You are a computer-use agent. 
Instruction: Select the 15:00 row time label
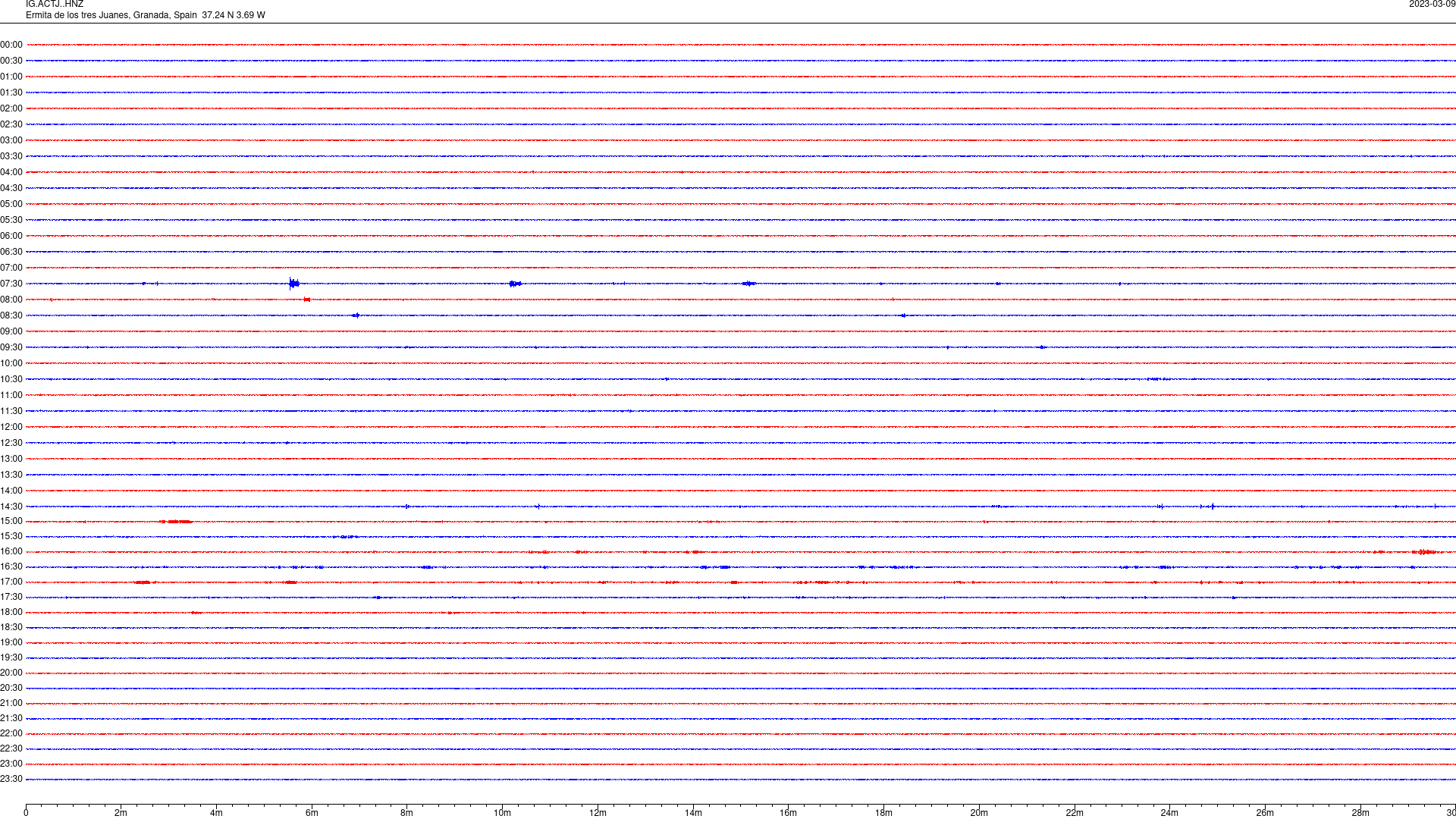click(x=11, y=521)
